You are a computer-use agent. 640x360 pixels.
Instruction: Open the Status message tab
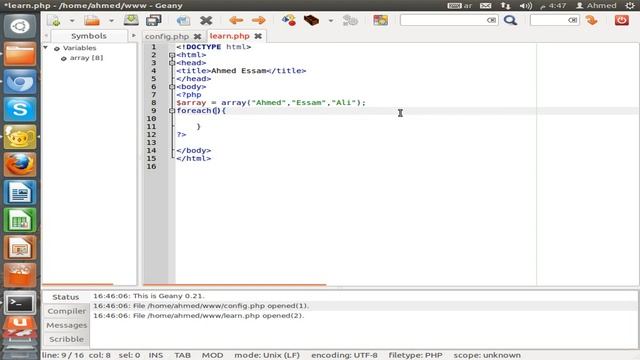click(65, 297)
